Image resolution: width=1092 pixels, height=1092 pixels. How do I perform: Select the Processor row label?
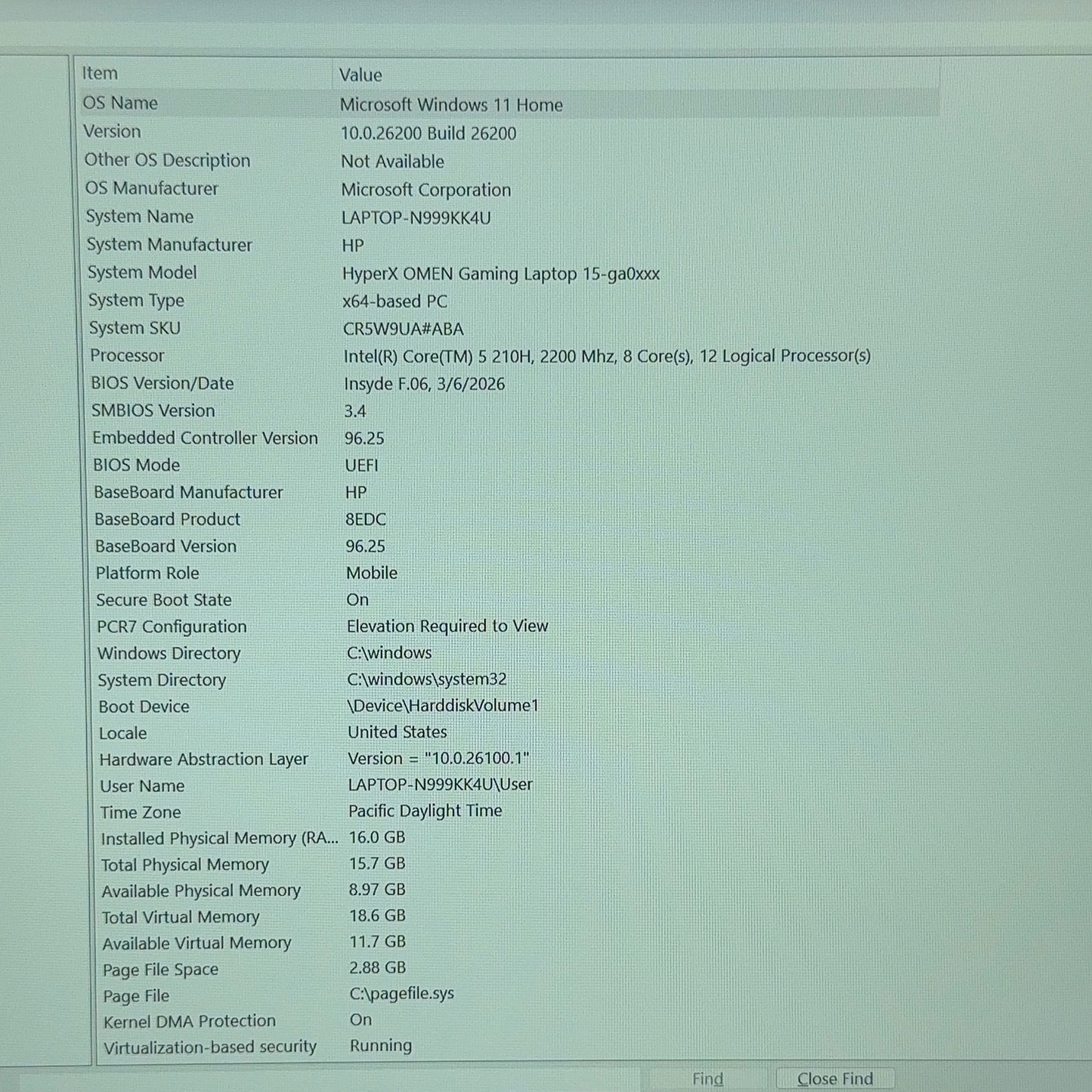point(127,355)
